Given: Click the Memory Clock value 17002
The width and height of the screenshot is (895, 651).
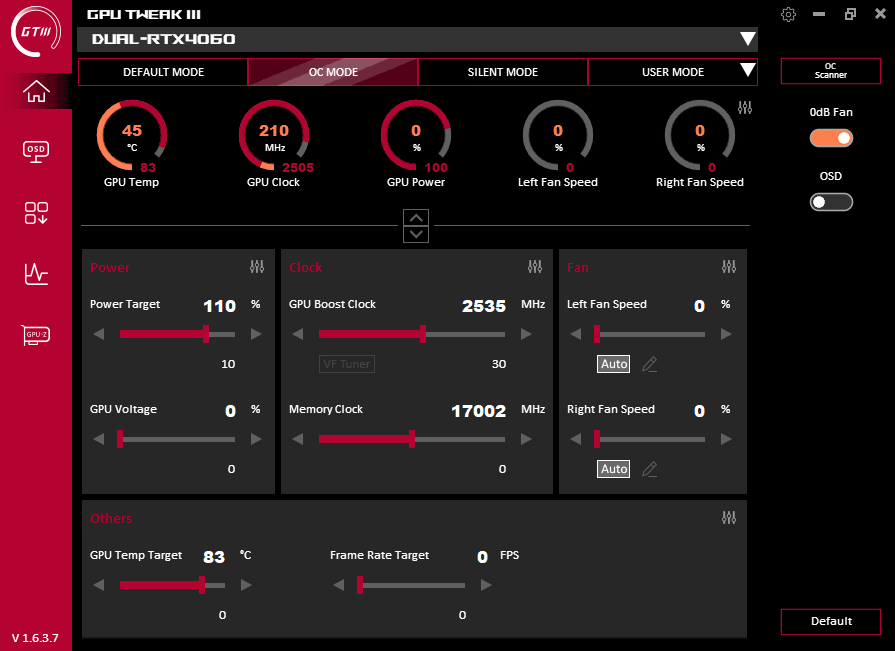Looking at the screenshot, I should click(478, 411).
